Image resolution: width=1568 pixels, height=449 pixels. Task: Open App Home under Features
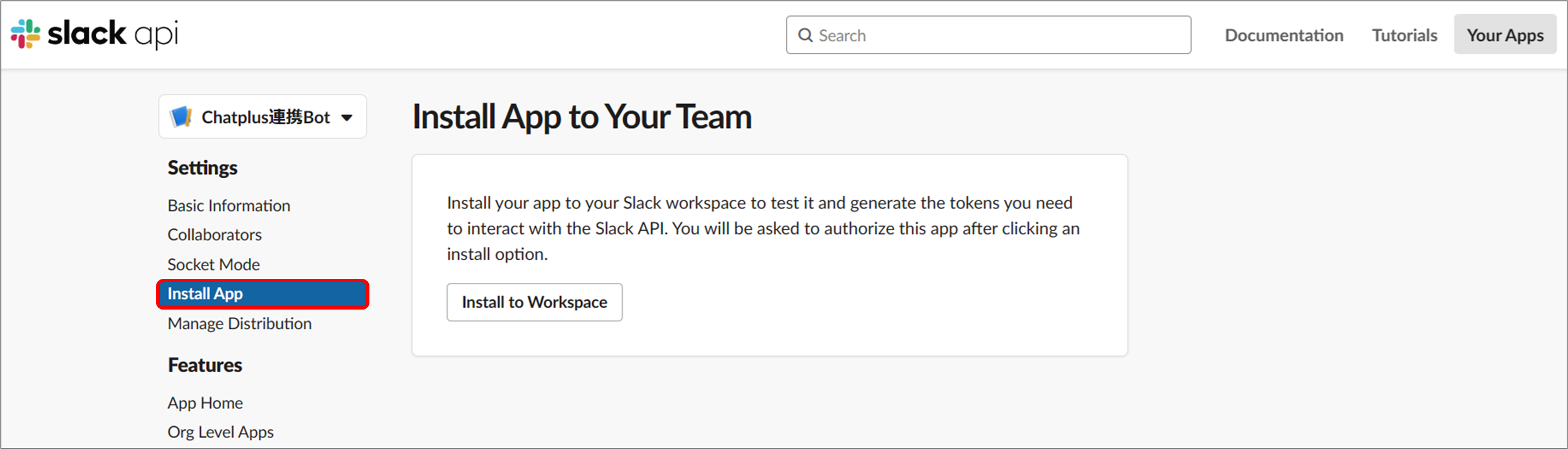point(205,403)
